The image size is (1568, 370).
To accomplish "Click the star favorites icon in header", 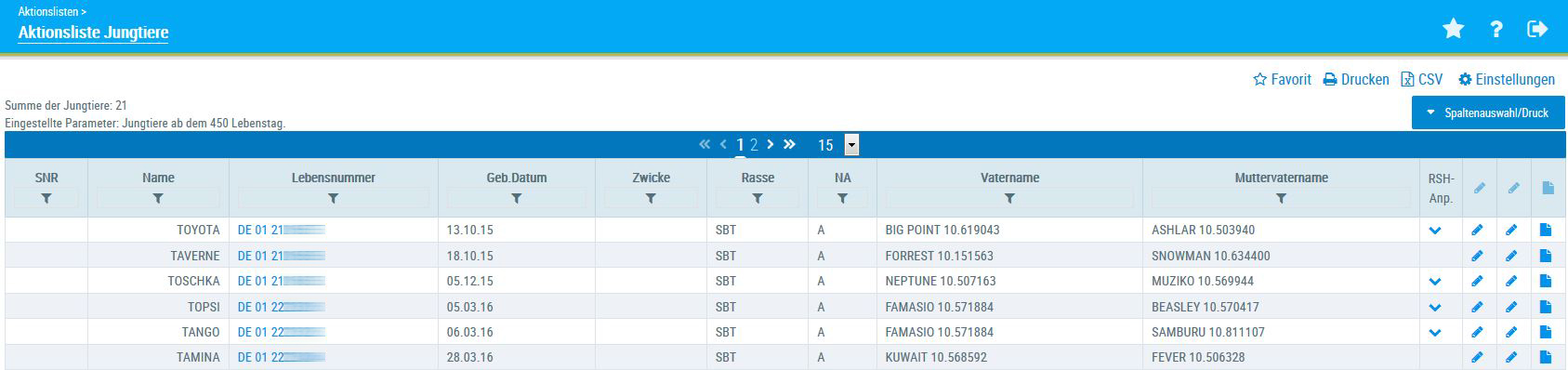I will tap(1453, 29).
